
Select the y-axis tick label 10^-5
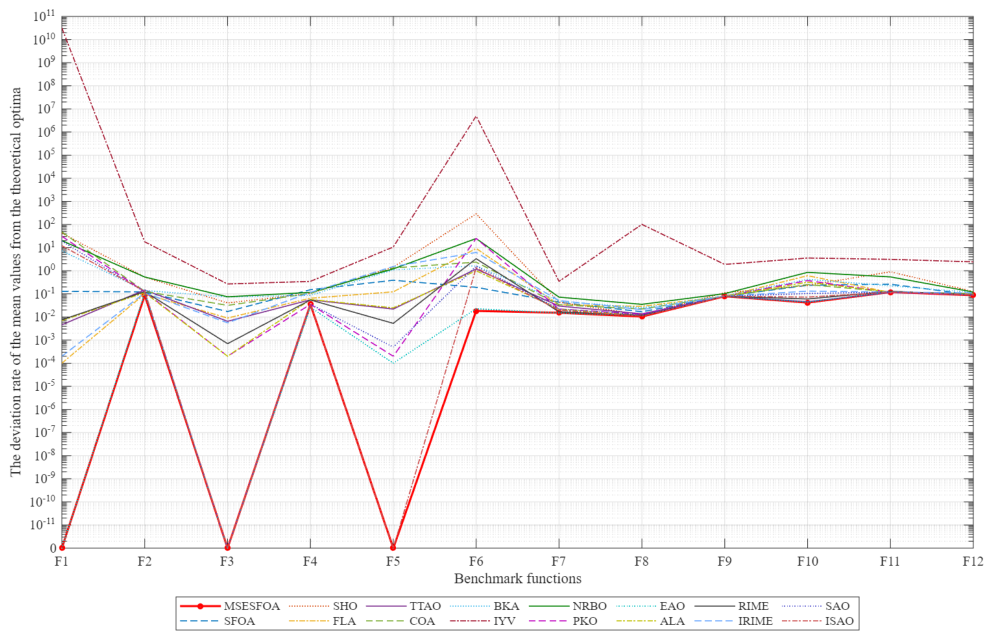(45, 386)
